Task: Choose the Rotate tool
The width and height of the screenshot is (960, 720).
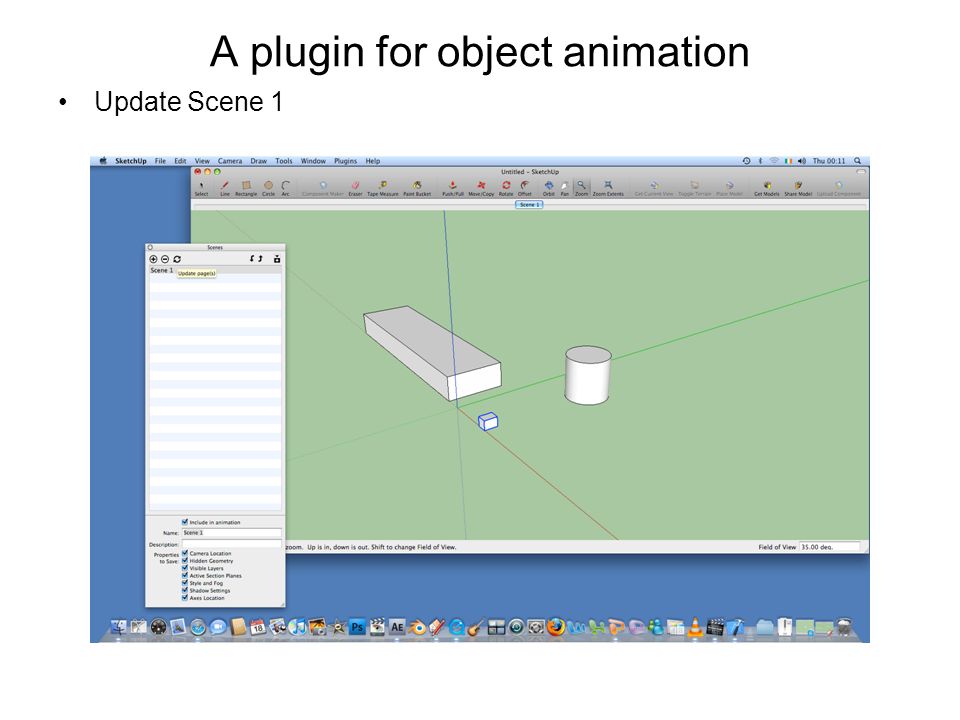Action: 506,188
